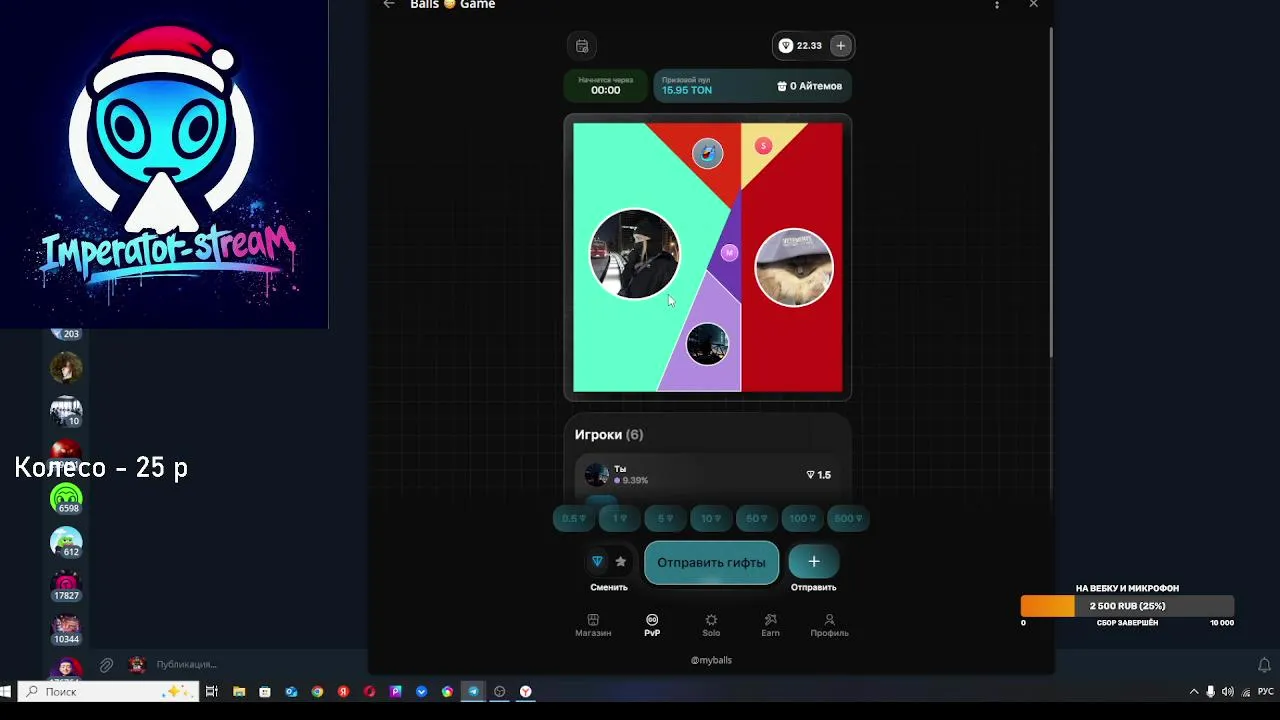
Task: Click the donation goal progress bar
Action: click(x=1127, y=606)
